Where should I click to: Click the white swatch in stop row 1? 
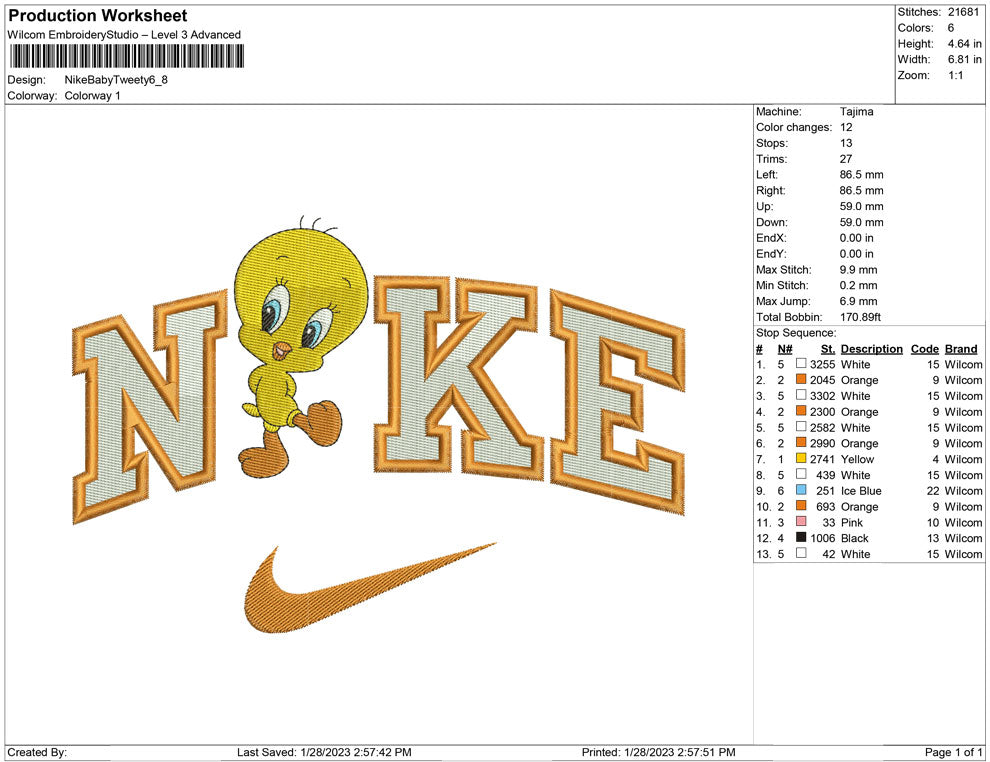coord(801,364)
